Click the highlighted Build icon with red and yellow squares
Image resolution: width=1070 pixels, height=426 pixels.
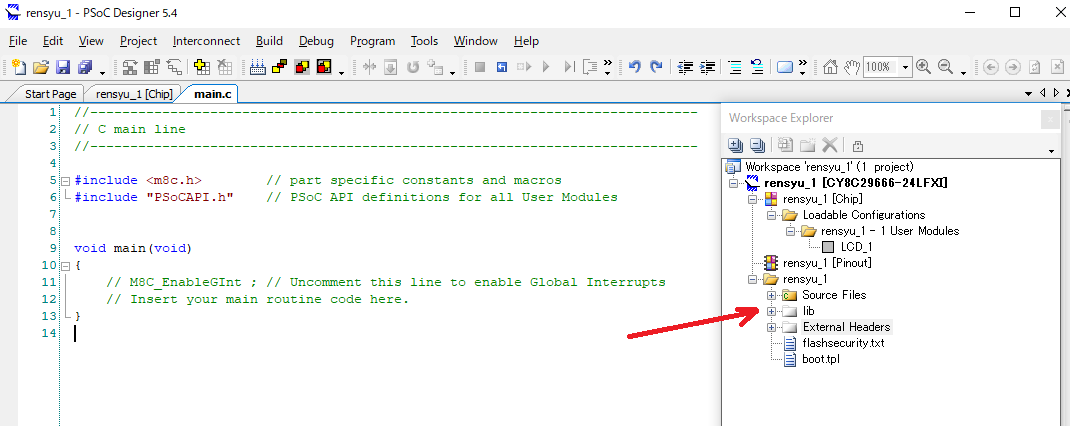pos(302,67)
